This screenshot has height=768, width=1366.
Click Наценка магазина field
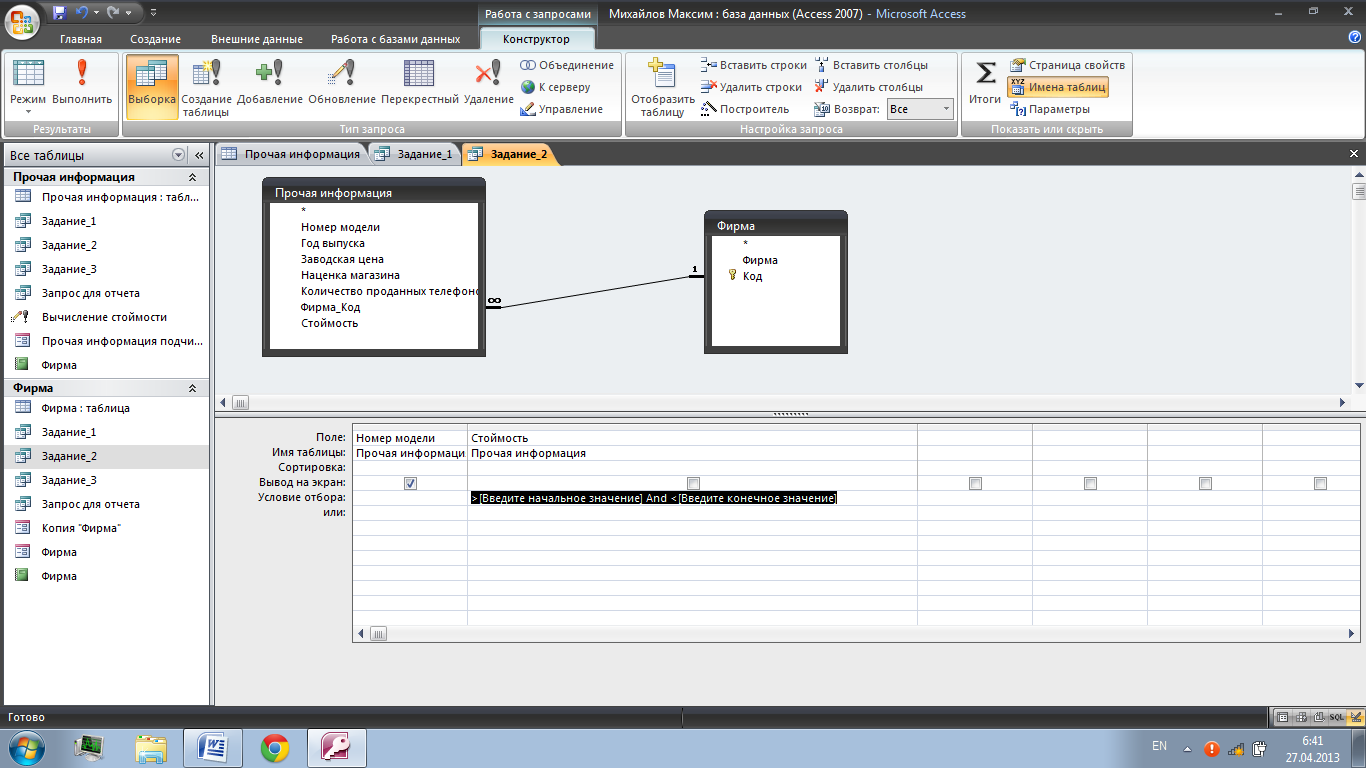coord(350,275)
